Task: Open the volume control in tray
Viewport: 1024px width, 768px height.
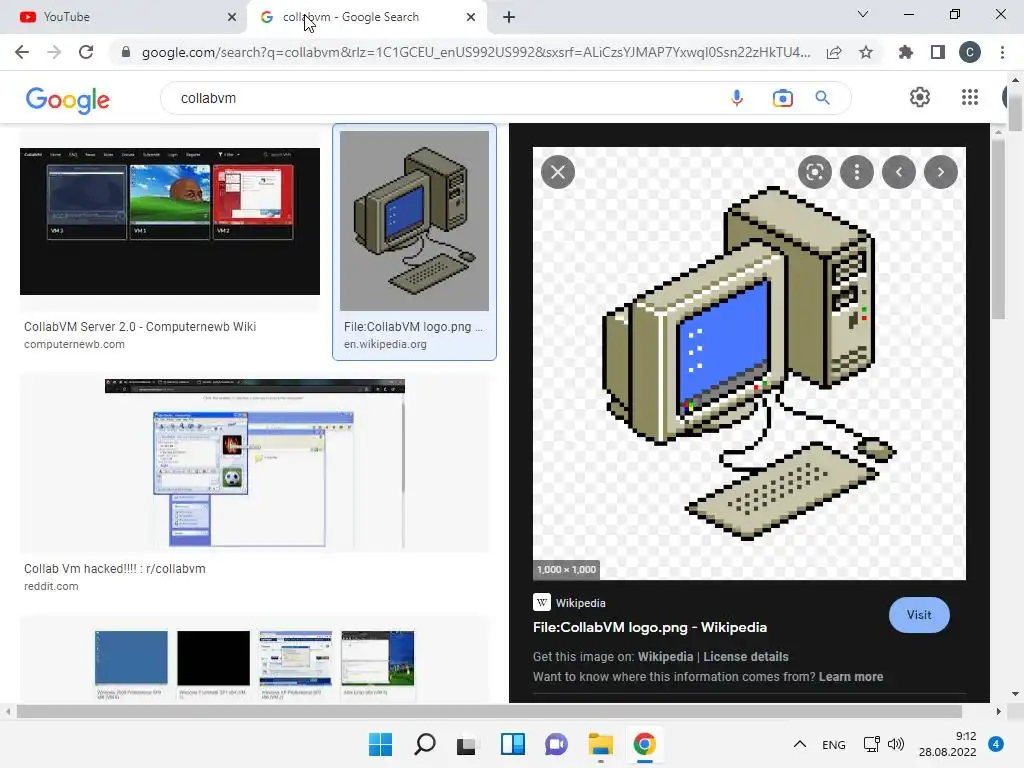Action: click(x=896, y=744)
